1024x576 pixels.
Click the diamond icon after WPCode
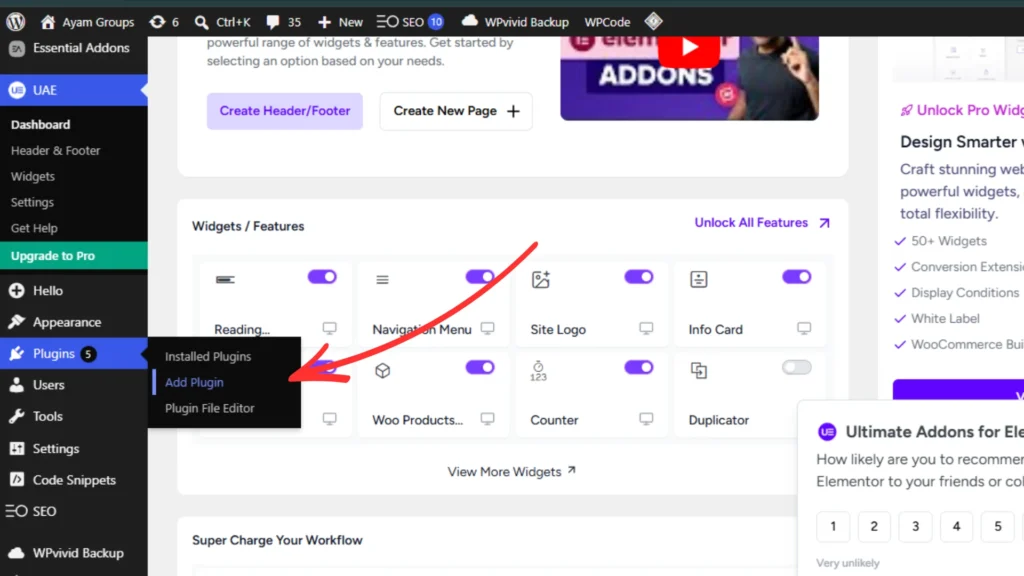coord(653,22)
